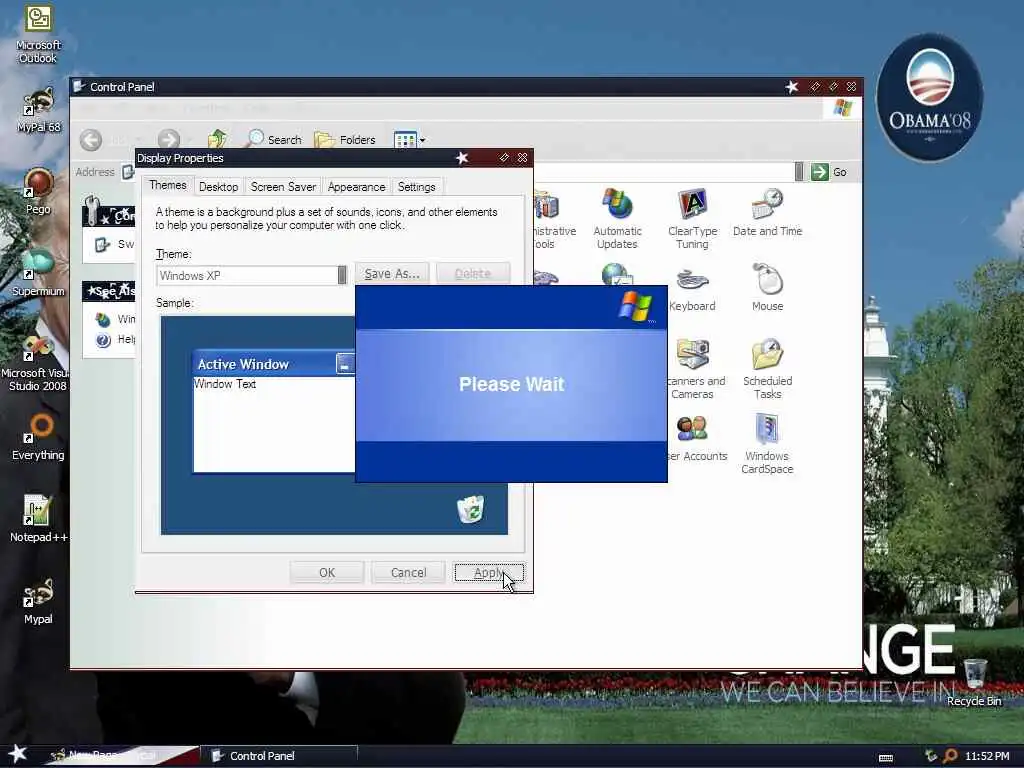This screenshot has height=768, width=1024.
Task: Click the Start star button on taskbar
Action: pos(18,754)
